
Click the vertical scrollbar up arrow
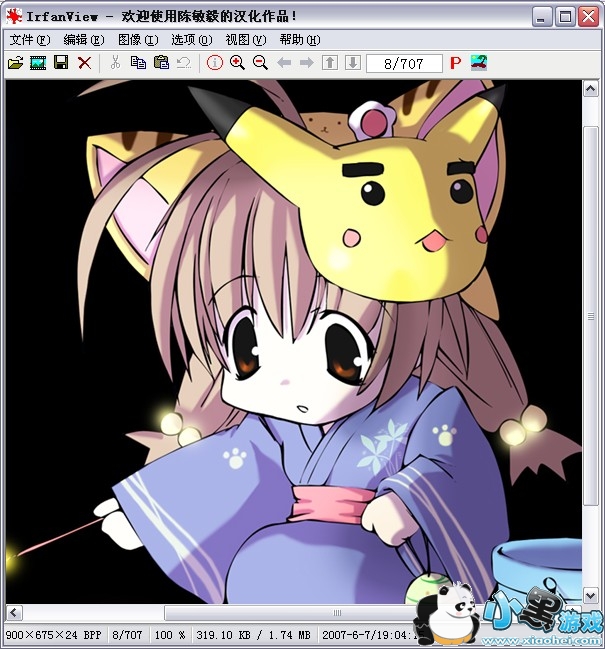(x=591, y=89)
